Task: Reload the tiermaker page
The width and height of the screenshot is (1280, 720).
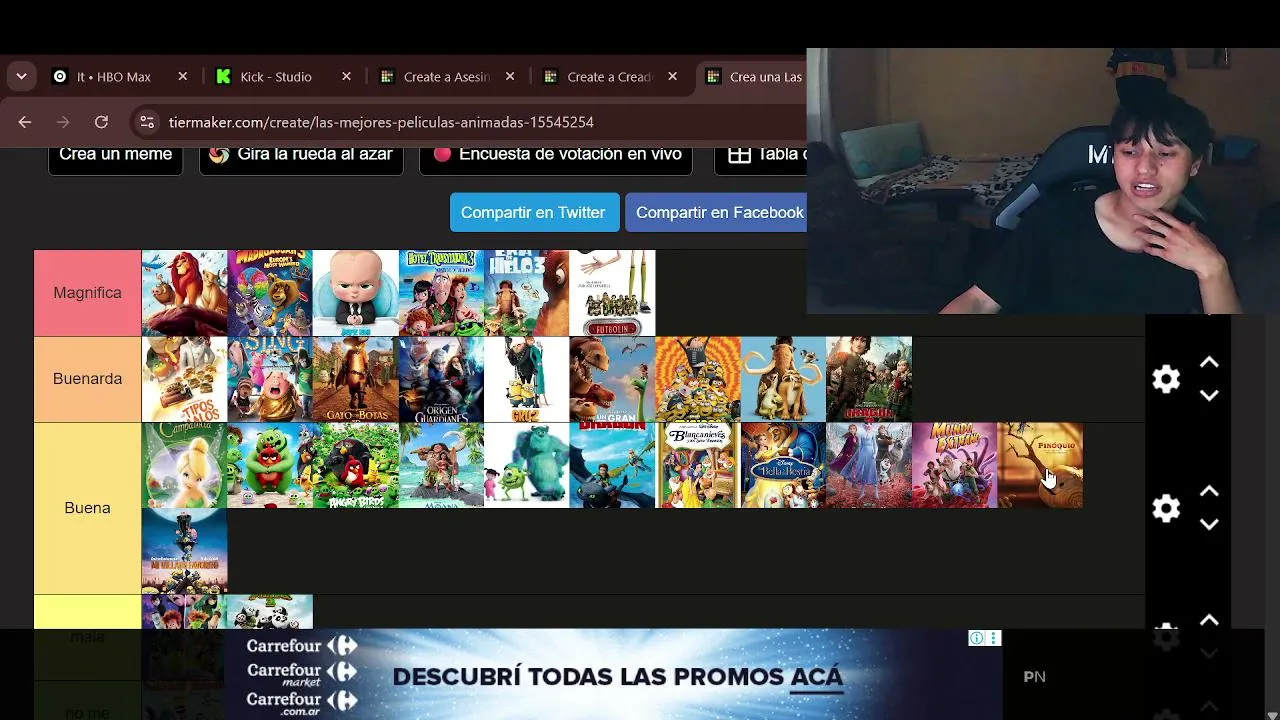Action: point(101,122)
